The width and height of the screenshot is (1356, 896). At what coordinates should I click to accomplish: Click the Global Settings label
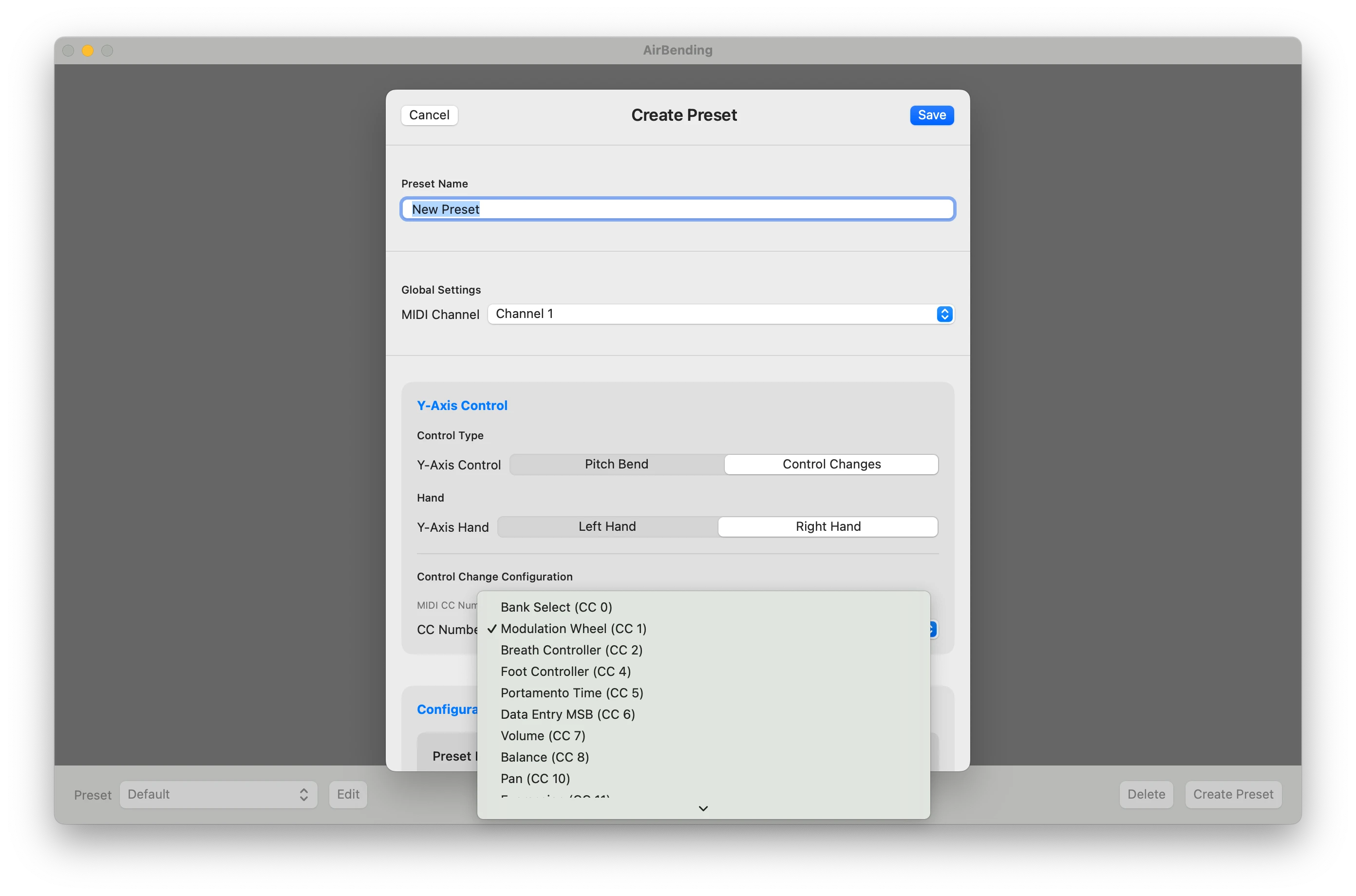(441, 290)
